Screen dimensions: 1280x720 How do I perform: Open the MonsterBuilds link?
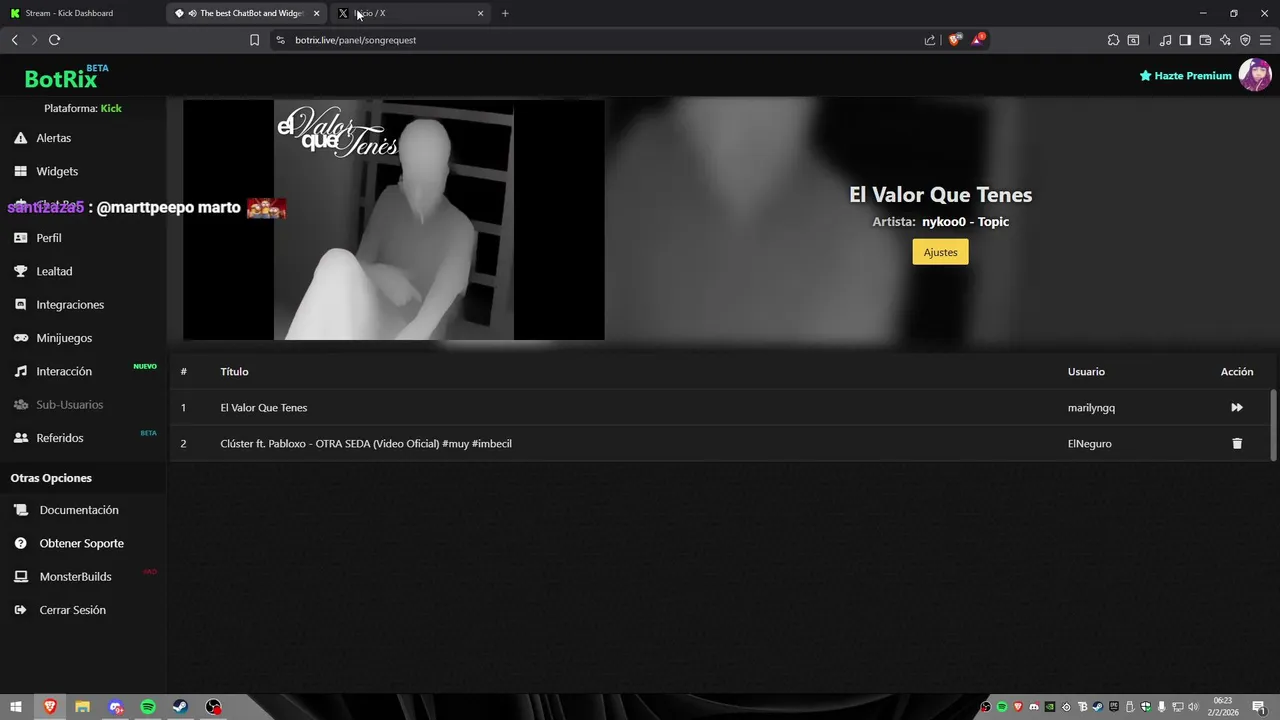(63, 577)
